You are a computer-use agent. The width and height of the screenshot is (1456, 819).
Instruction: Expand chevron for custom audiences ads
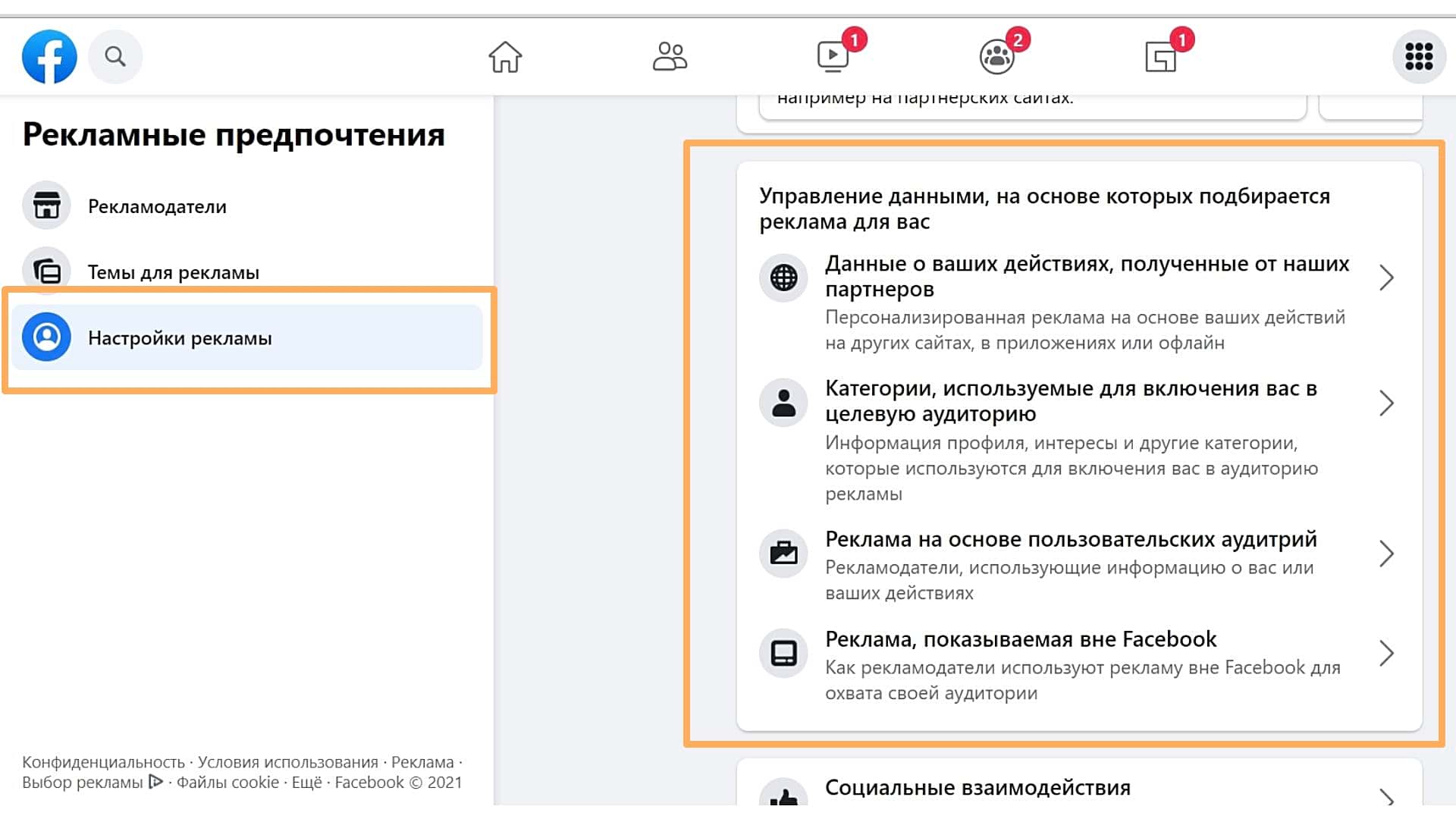point(1386,554)
